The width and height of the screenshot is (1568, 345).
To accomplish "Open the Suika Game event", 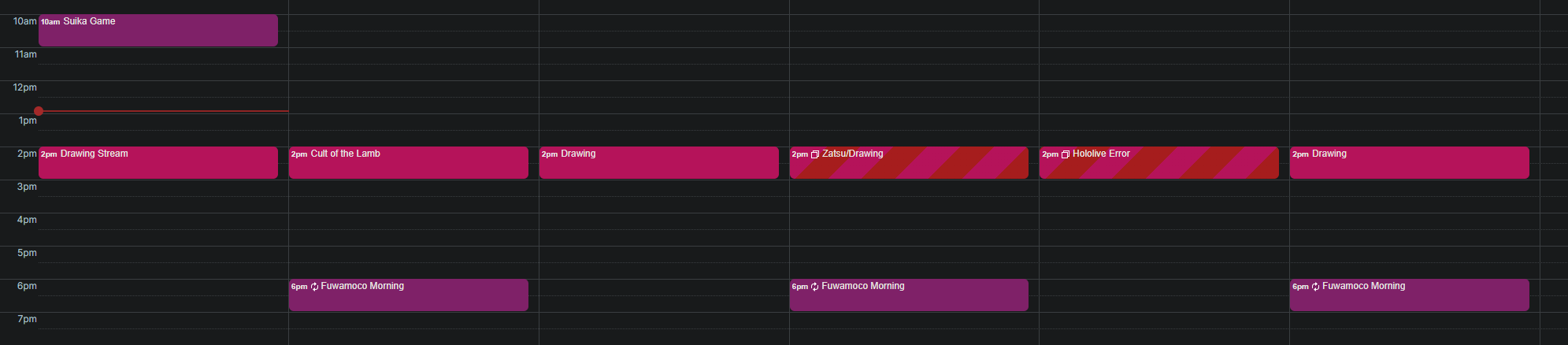I will pyautogui.click(x=158, y=30).
